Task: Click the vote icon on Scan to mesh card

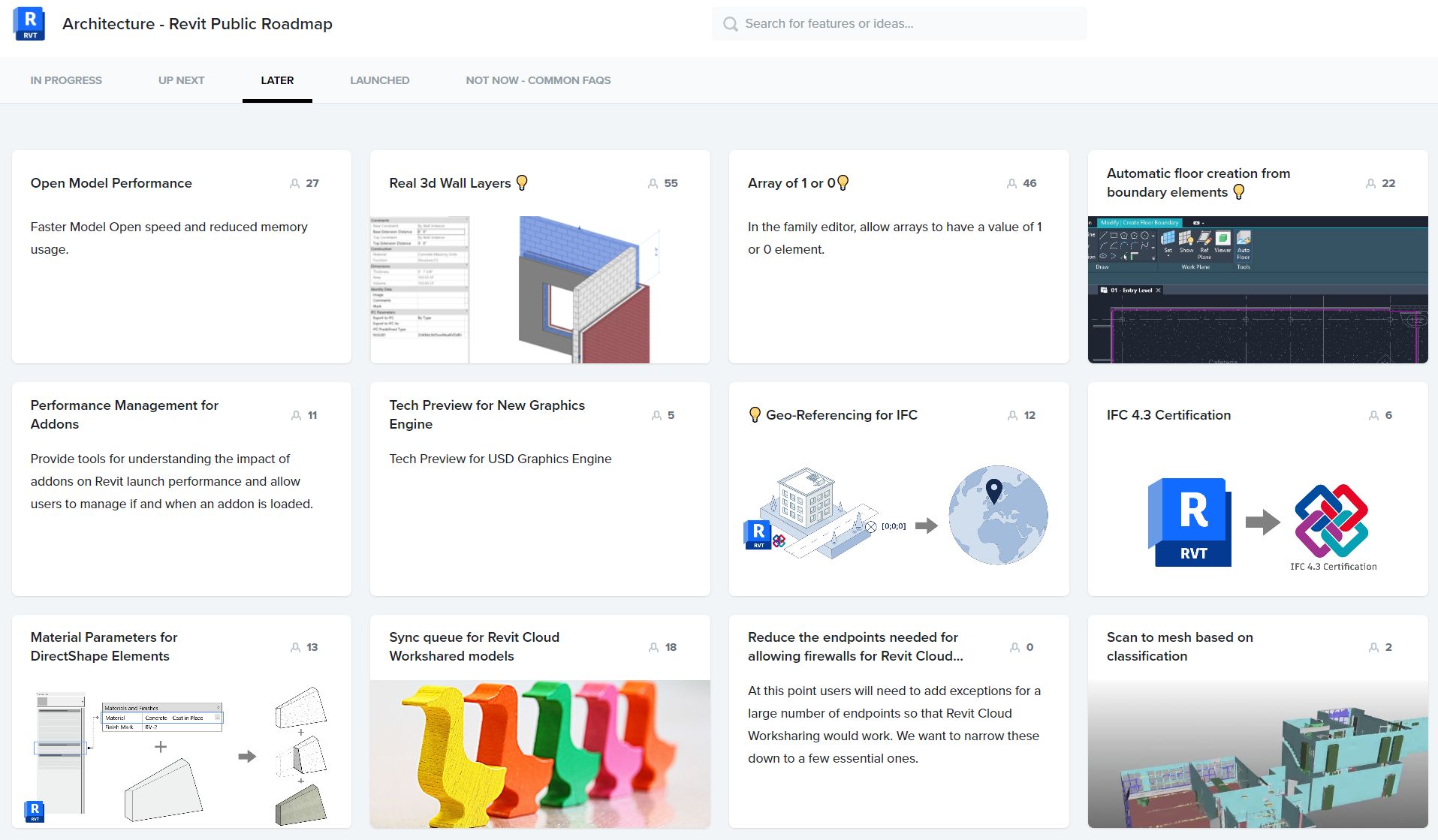Action: click(1373, 647)
